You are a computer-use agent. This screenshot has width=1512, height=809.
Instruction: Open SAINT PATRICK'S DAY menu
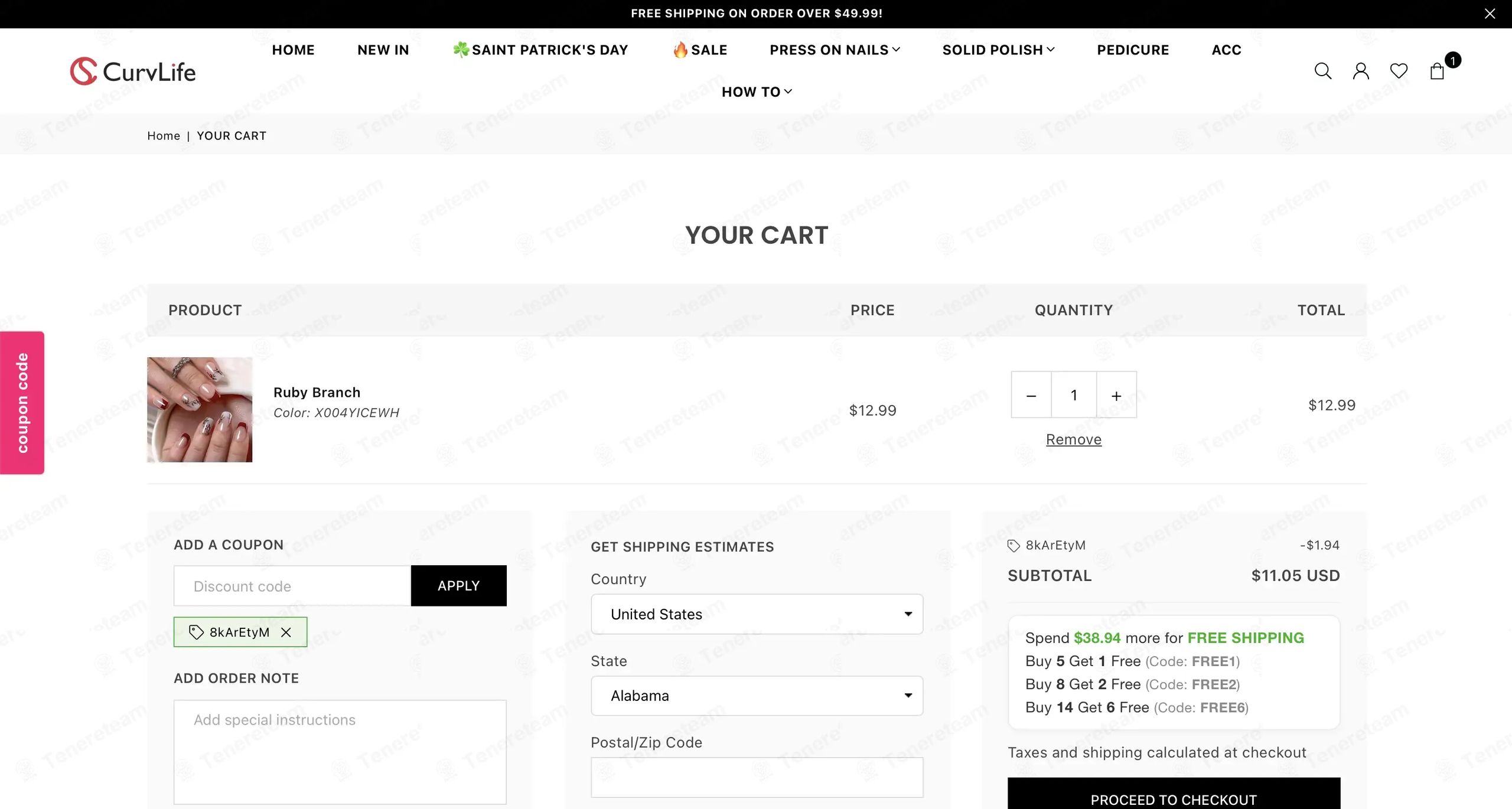(540, 50)
